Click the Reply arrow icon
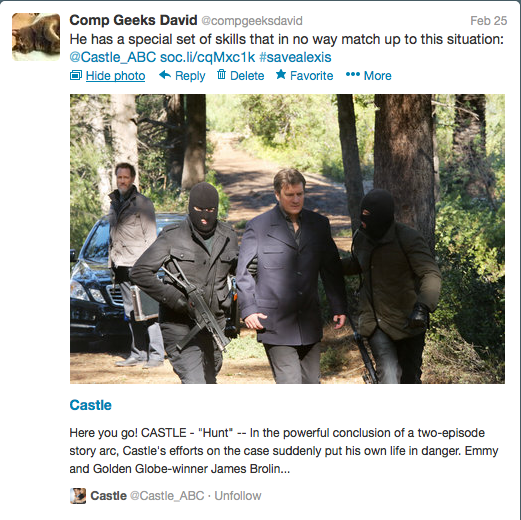Screen dimensions: 521x520 tap(165, 75)
